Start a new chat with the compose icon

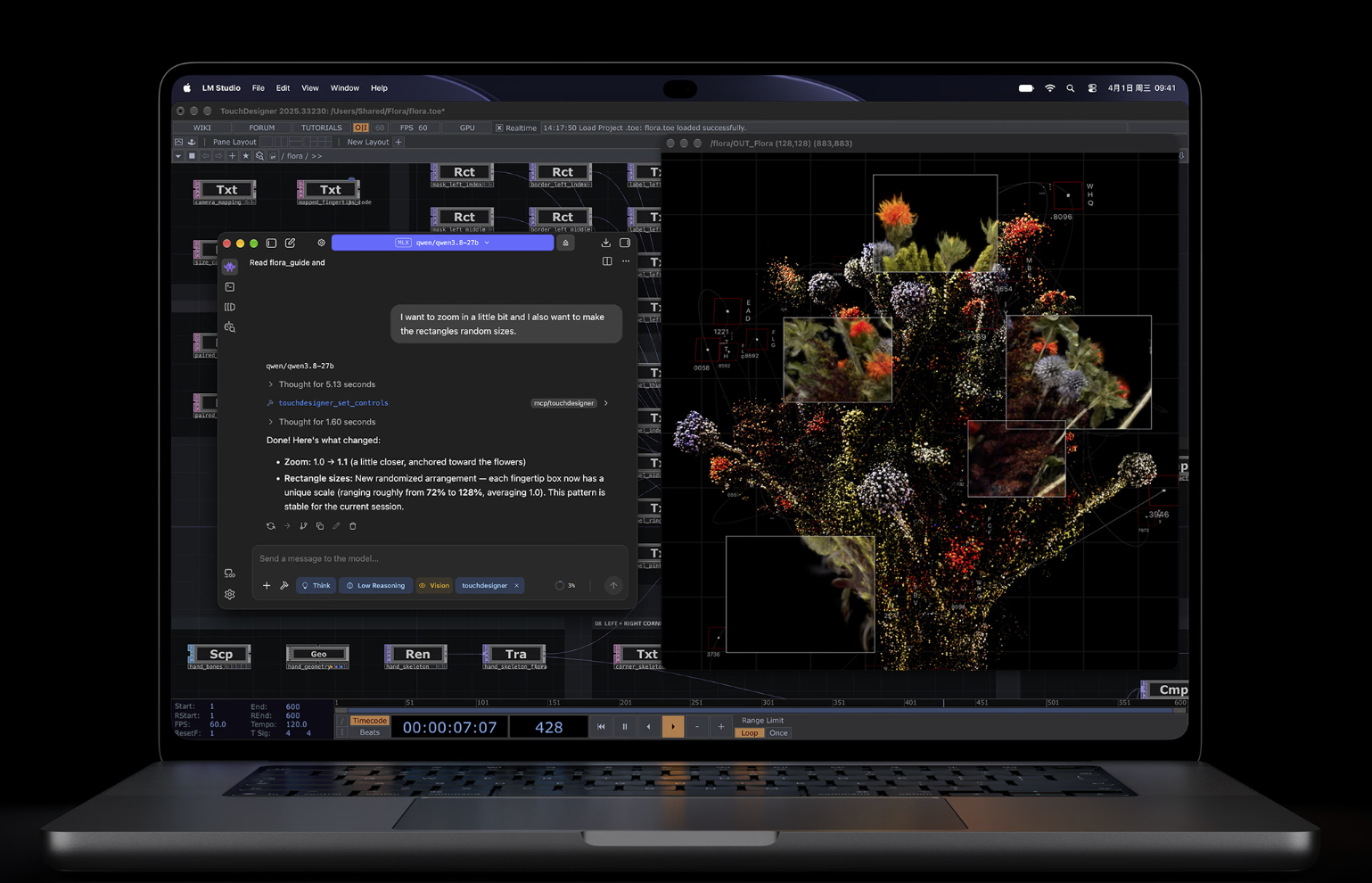(x=291, y=243)
